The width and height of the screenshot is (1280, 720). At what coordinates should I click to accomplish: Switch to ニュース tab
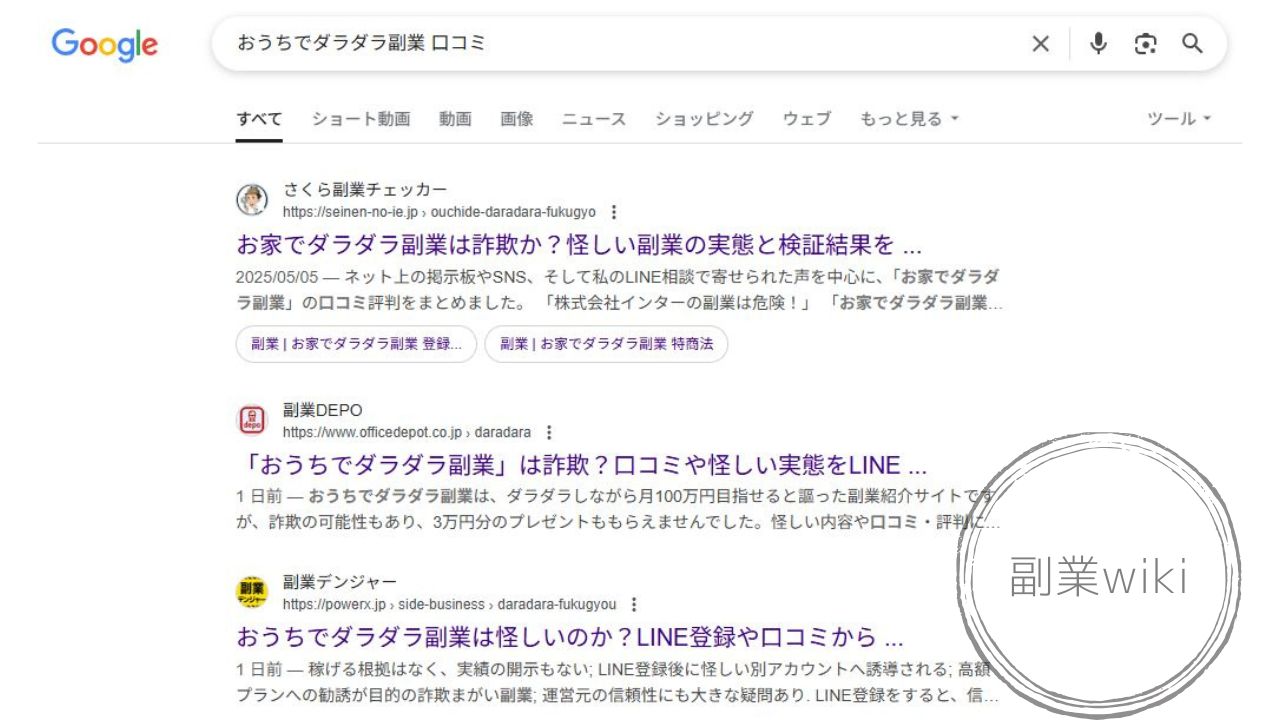(594, 119)
